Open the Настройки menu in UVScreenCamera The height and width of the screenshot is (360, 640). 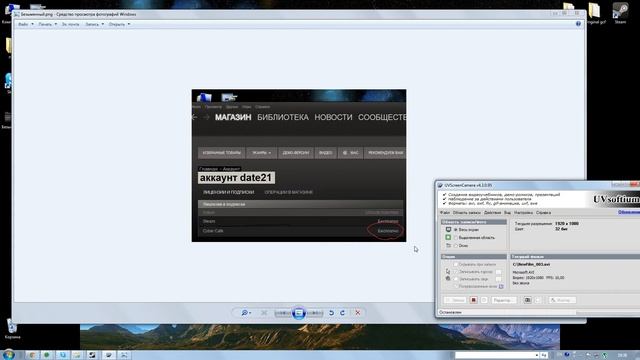coord(523,213)
